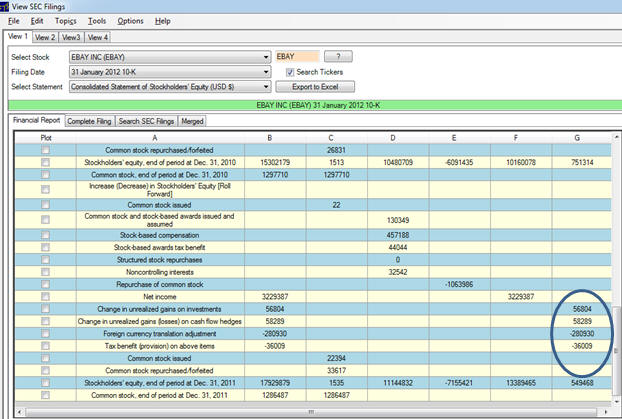
Task: Tick Plot checkbox for Foreign currency translation adjustment
Action: pyautogui.click(x=46, y=332)
